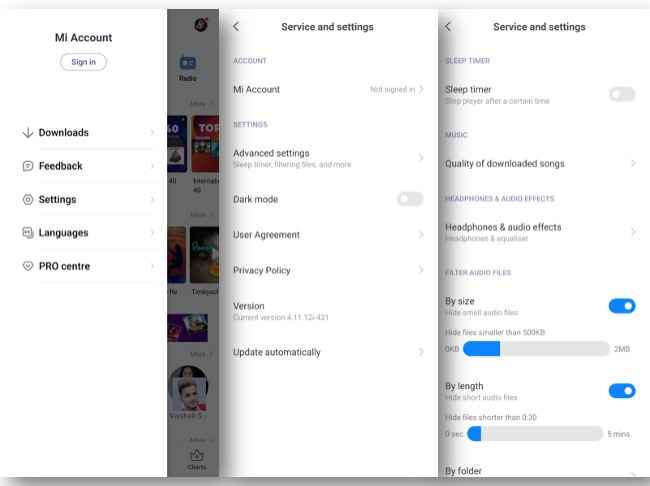Adjust the file size slider

[x=536, y=349]
